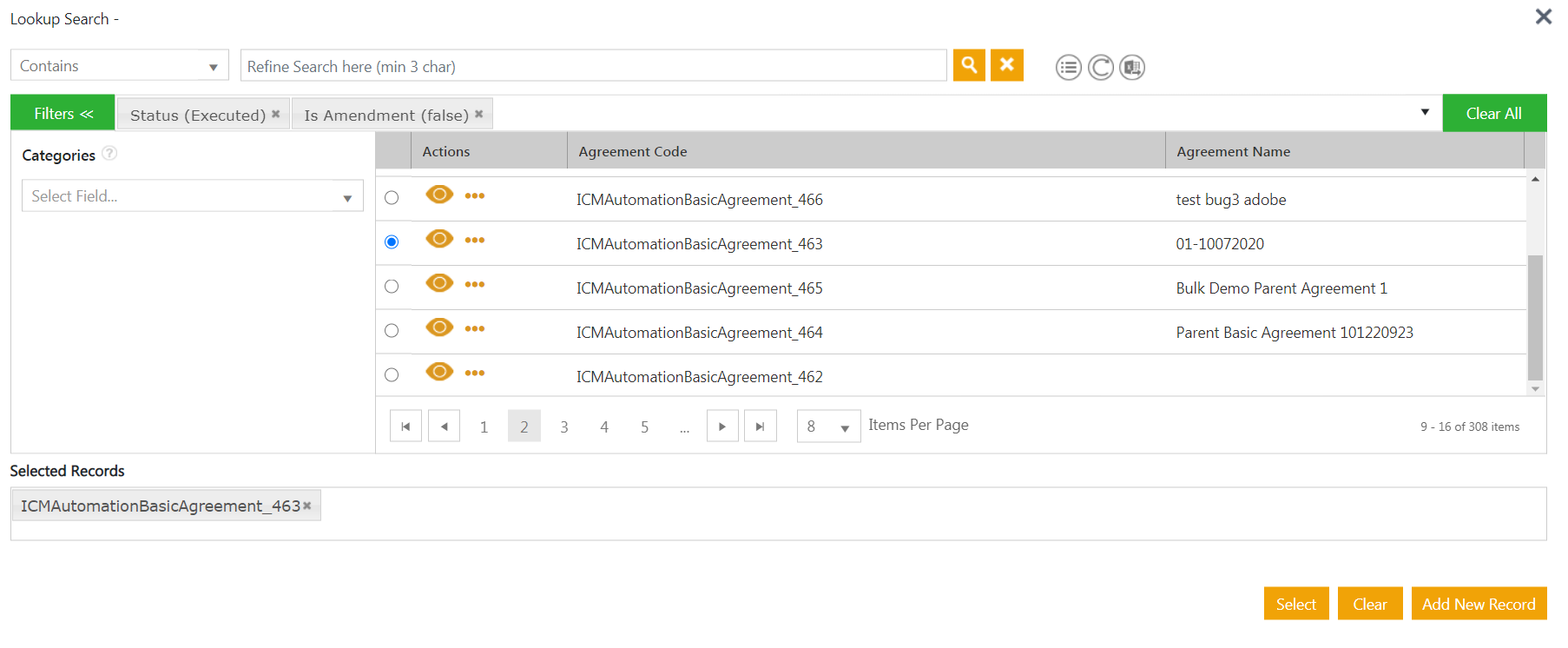The width and height of the screenshot is (1568, 648).
Task: Go to page 3 of results
Action: click(564, 426)
